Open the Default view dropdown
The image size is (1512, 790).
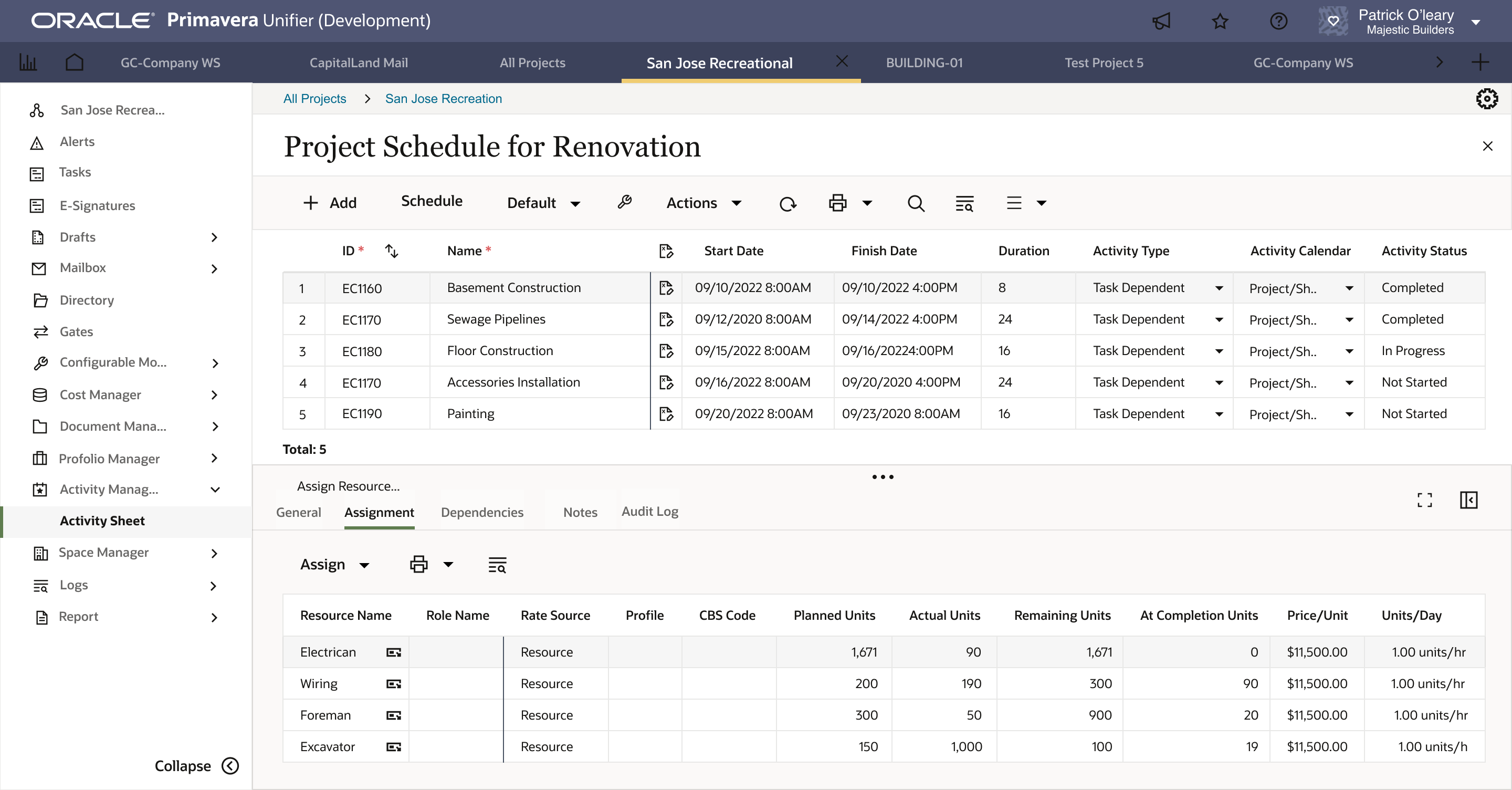[543, 203]
